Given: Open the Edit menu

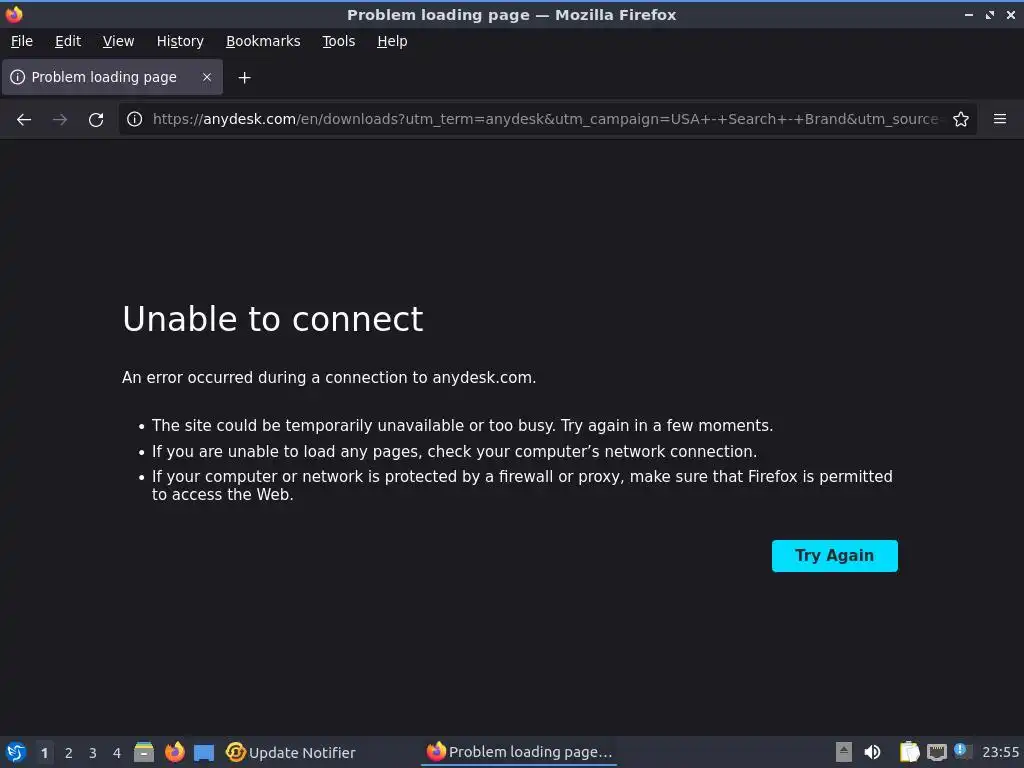Looking at the screenshot, I should pos(68,41).
